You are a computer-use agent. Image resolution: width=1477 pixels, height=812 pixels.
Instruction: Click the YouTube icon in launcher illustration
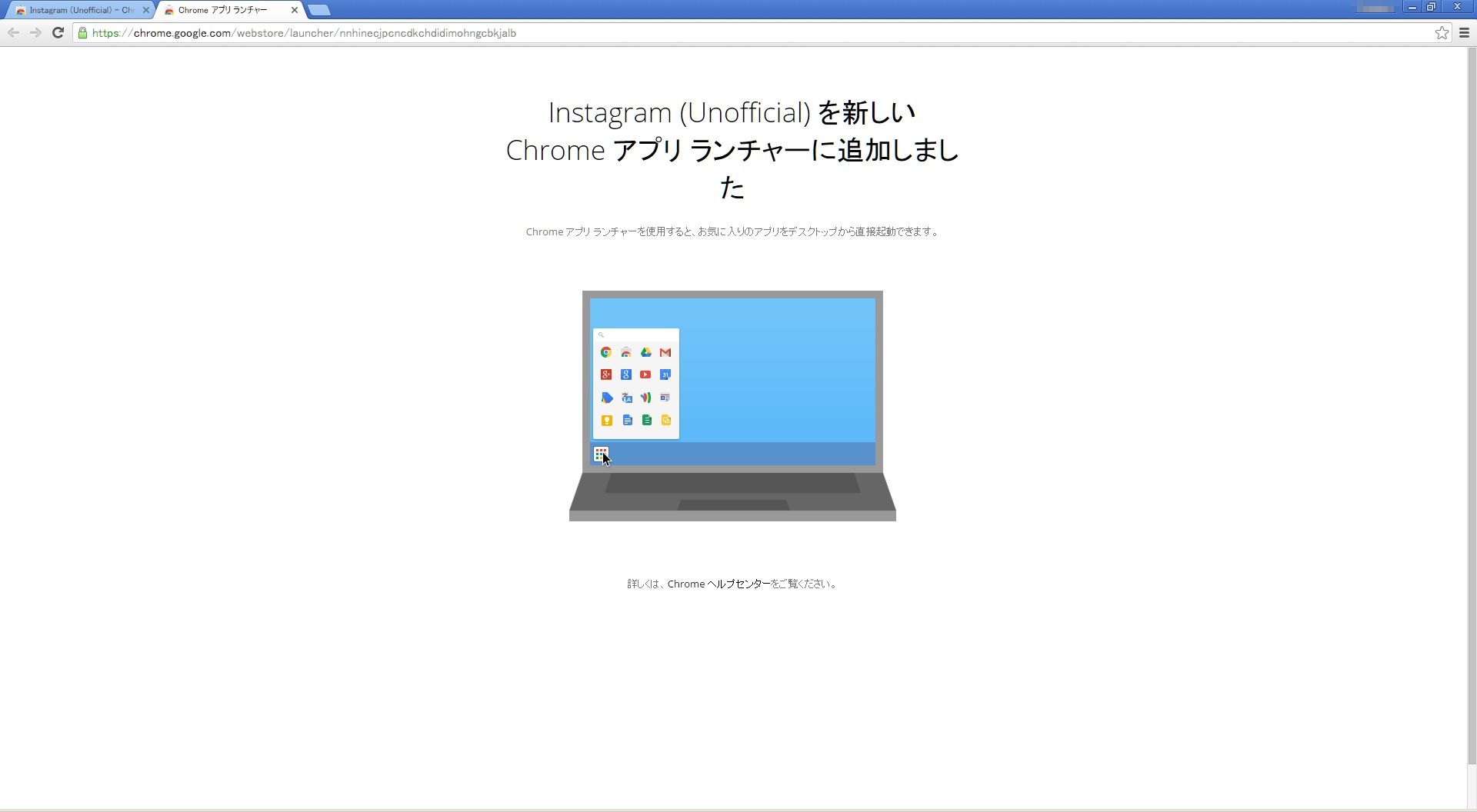point(645,374)
